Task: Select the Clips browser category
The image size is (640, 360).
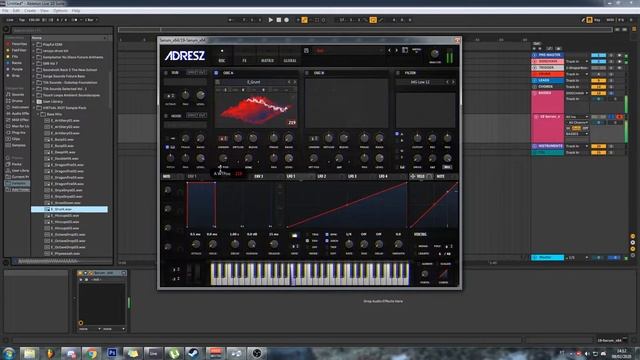Action: point(17,139)
